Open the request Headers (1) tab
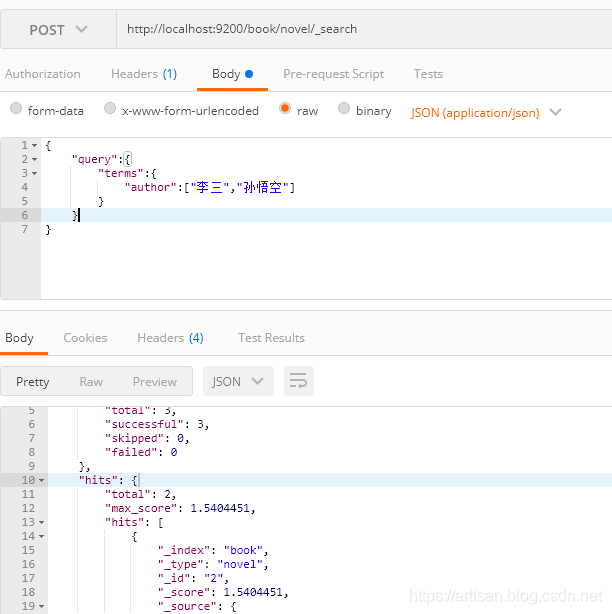The image size is (612, 614). [x=143, y=74]
